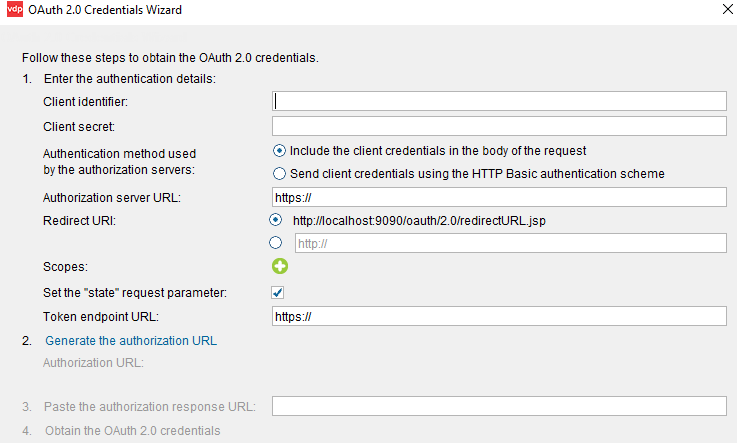
Task: Select HTTP Basic authentication scheme option
Action: coord(279,174)
